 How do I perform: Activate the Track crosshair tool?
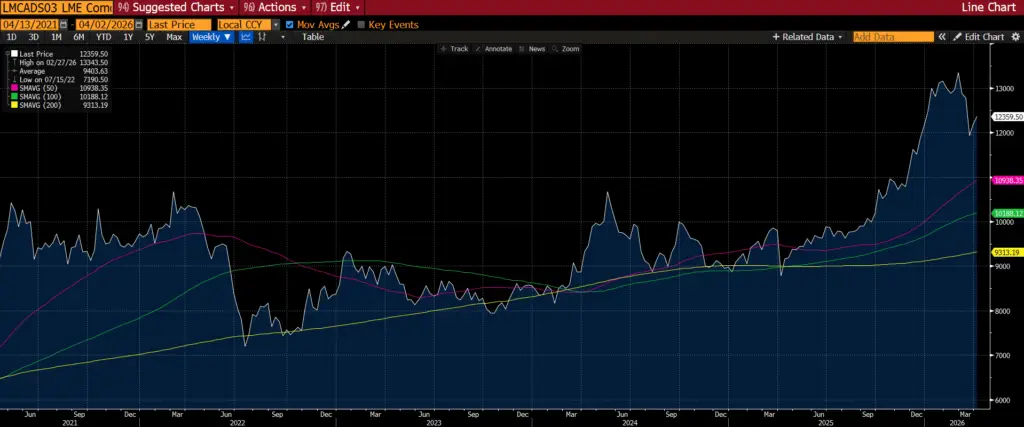pos(455,49)
